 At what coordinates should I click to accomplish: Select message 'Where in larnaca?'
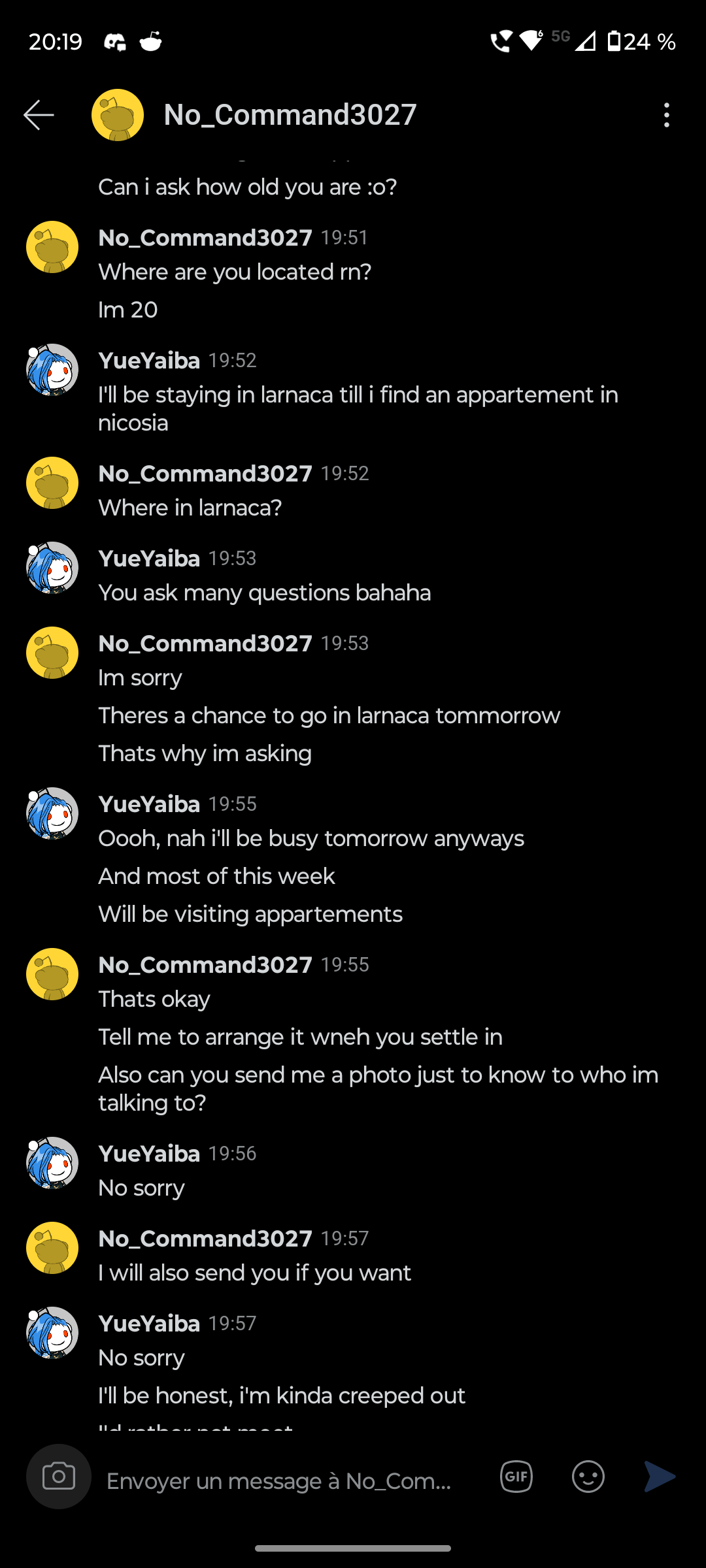tap(190, 508)
